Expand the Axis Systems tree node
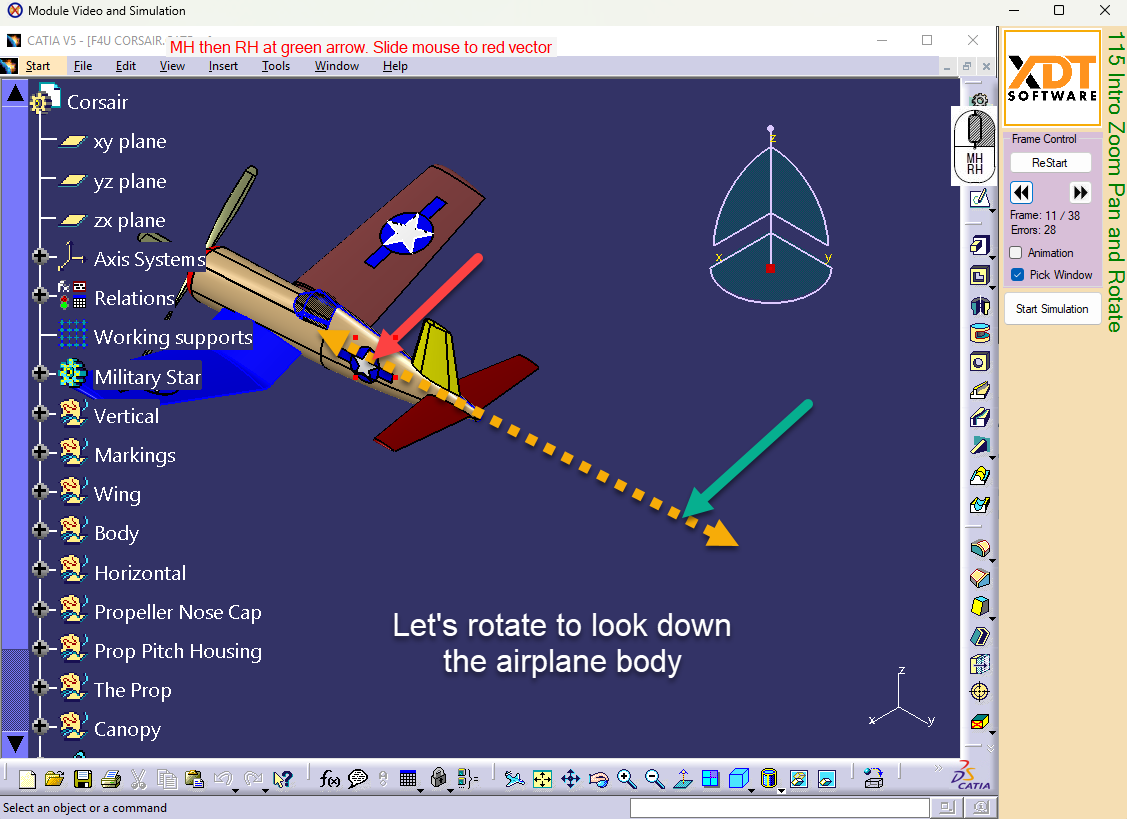This screenshot has height=819, width=1127. pyautogui.click(x=40, y=256)
